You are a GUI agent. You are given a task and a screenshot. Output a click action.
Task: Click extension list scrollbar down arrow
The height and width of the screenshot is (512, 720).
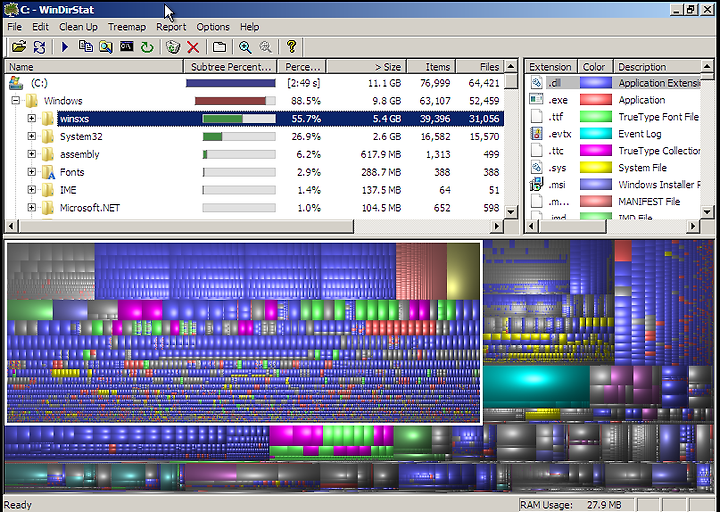tap(707, 211)
